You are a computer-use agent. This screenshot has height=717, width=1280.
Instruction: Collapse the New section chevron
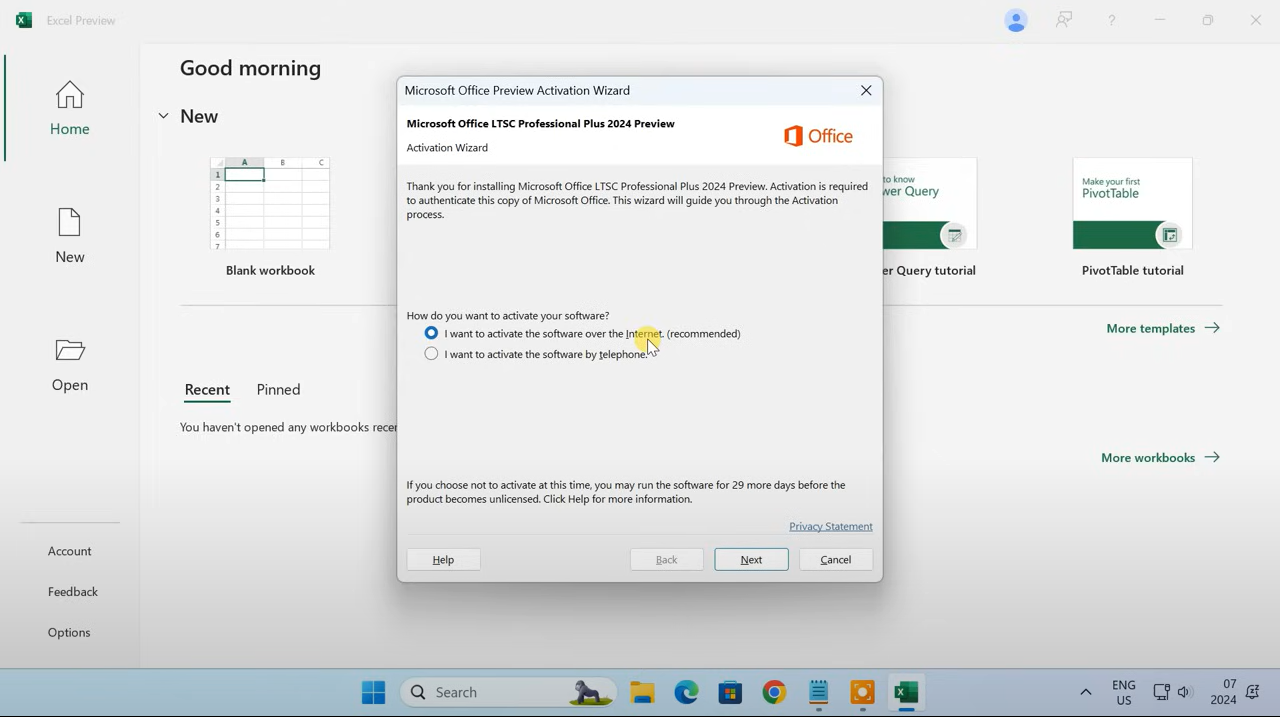(163, 116)
